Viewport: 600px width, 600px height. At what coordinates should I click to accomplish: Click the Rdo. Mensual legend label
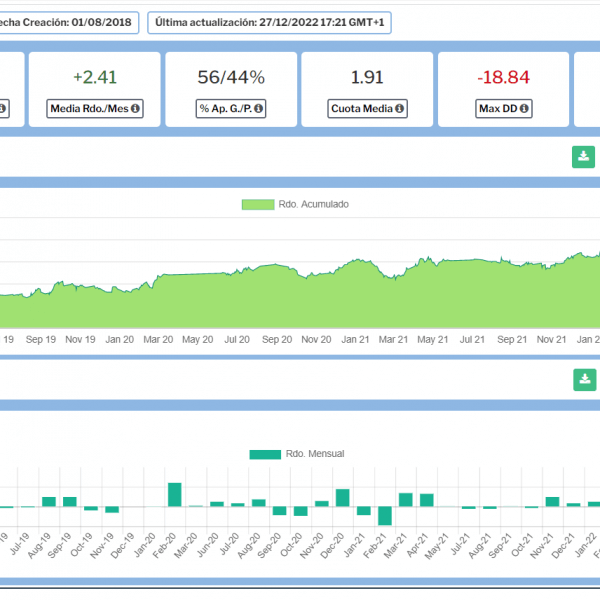315,454
